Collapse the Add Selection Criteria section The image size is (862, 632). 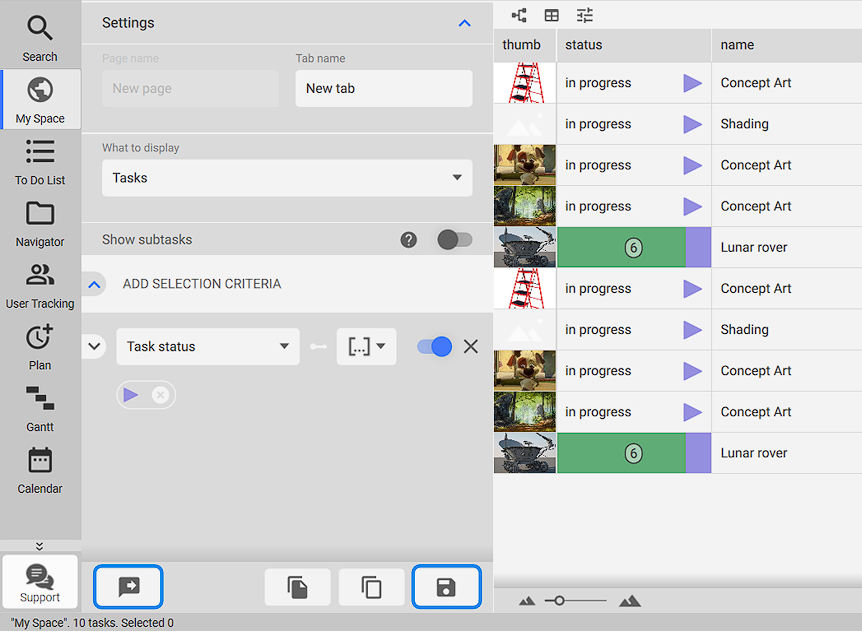[95, 284]
